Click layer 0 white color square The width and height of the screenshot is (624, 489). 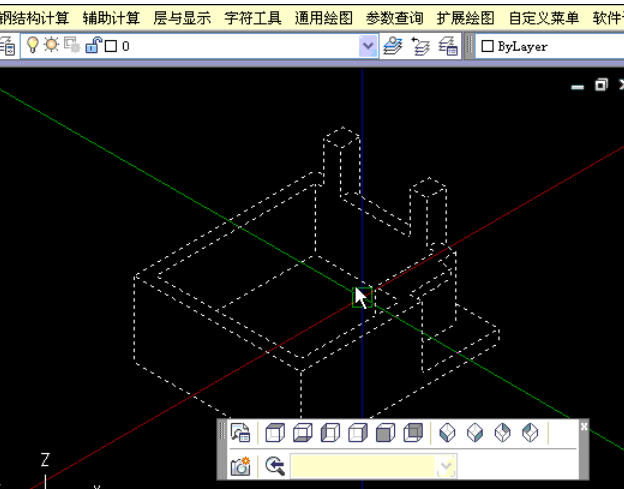[110, 46]
